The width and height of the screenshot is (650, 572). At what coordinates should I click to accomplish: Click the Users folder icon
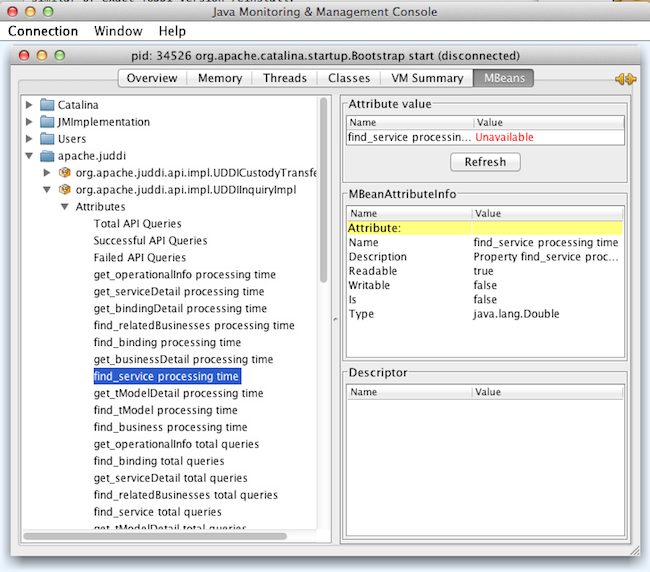47,139
